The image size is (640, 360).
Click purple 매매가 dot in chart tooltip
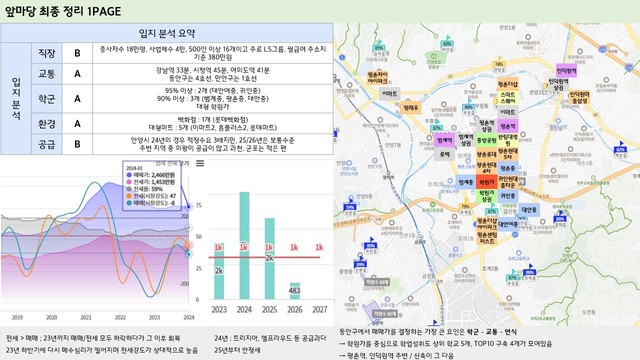129,175
